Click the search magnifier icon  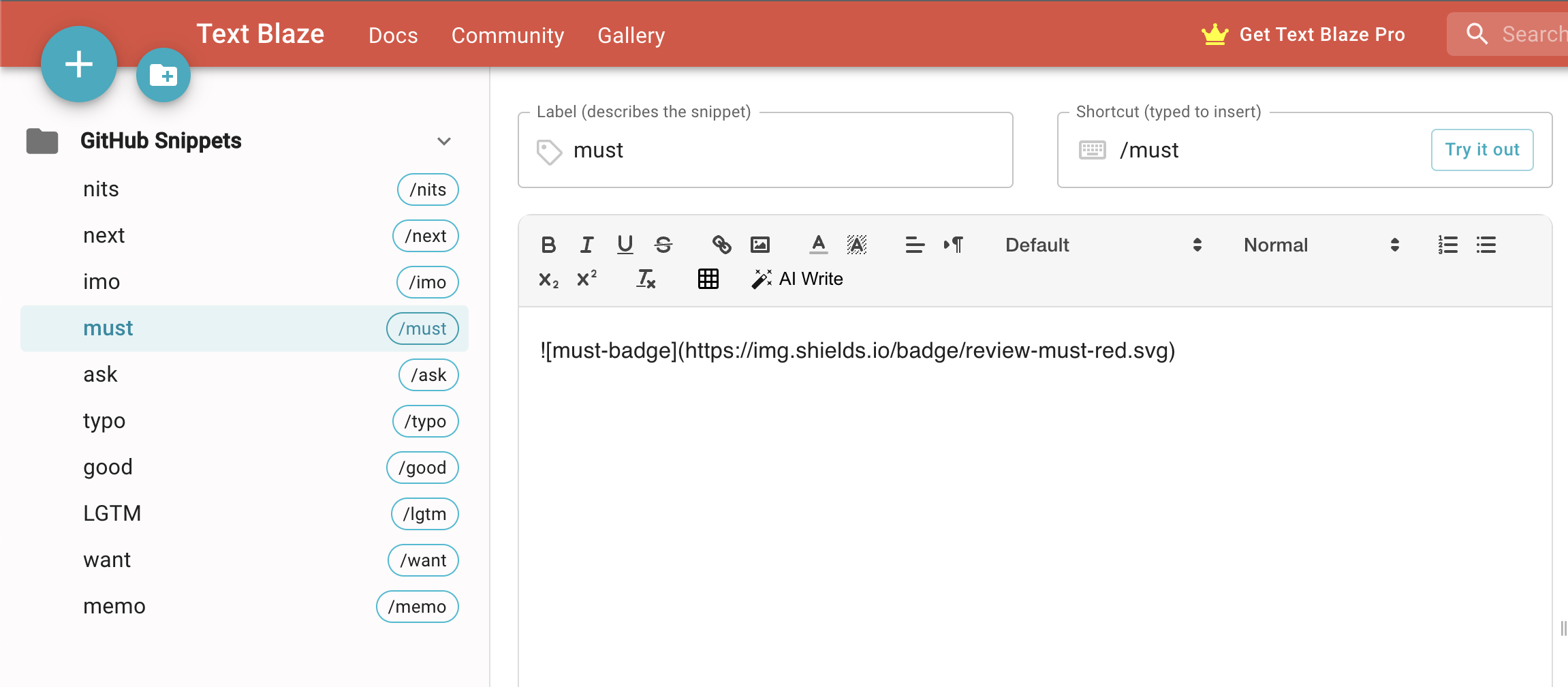(1476, 34)
